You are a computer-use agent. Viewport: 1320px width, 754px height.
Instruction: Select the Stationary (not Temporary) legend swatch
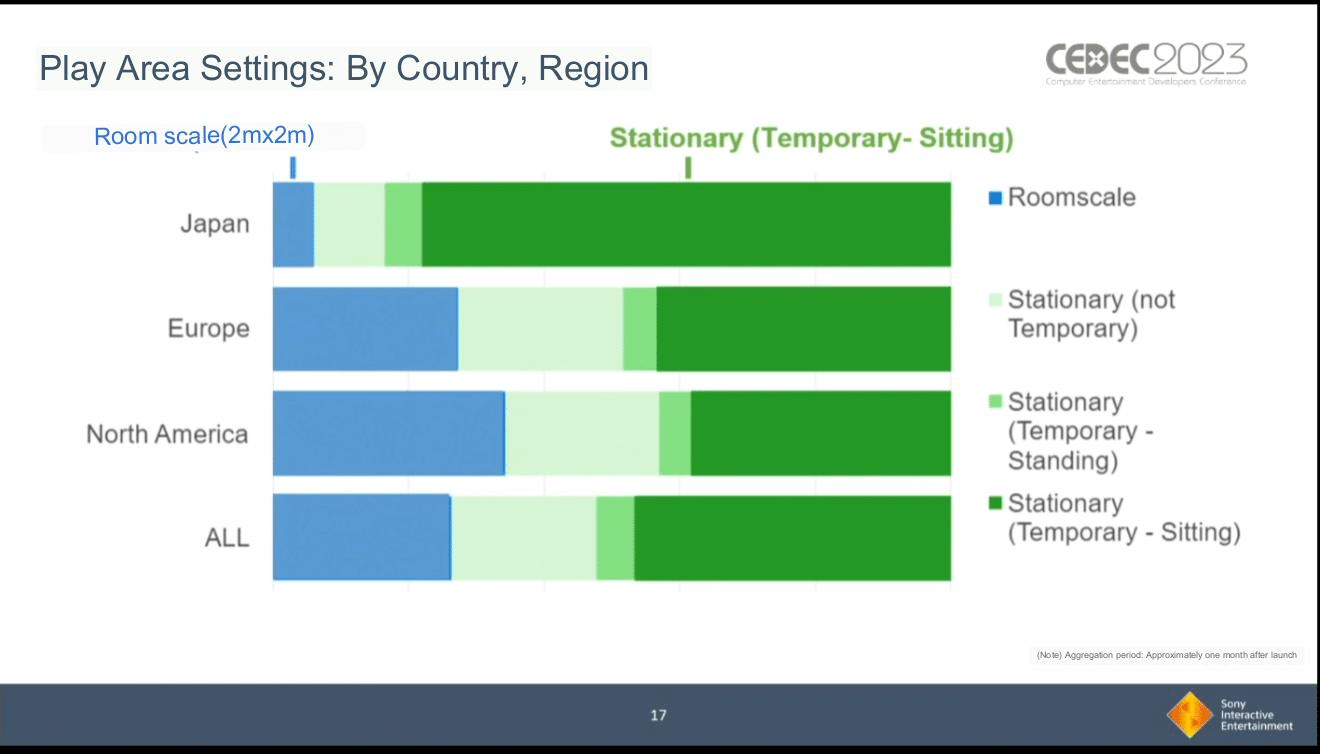point(995,300)
